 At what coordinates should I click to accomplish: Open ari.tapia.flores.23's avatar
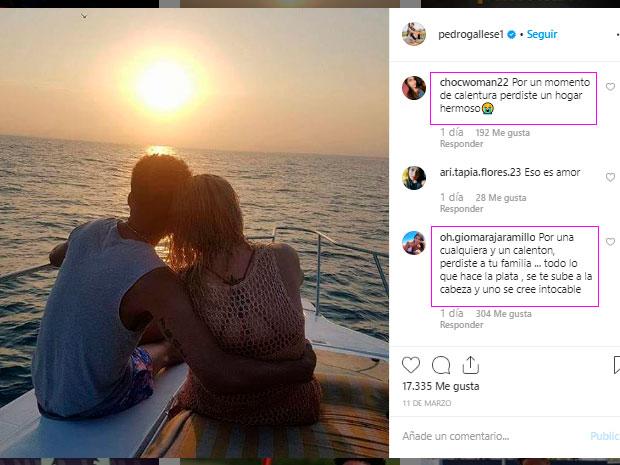[x=414, y=178]
